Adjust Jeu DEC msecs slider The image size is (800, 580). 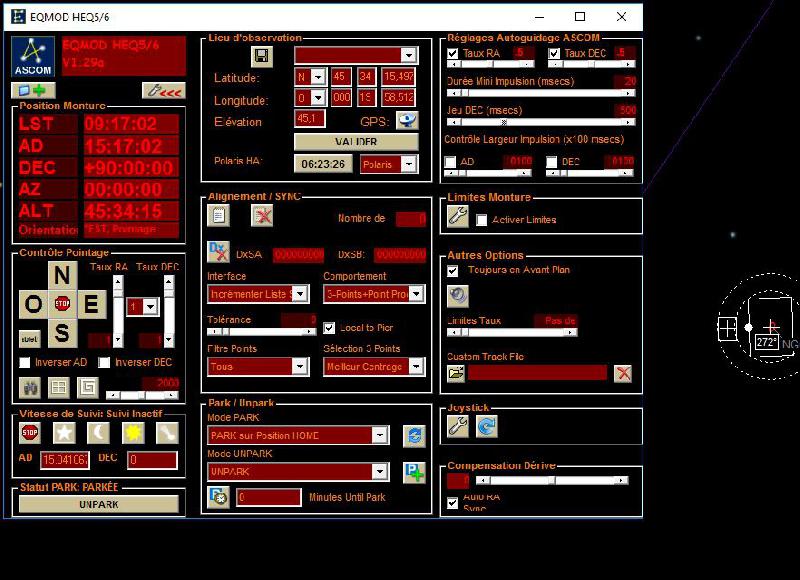pyautogui.click(x=540, y=122)
